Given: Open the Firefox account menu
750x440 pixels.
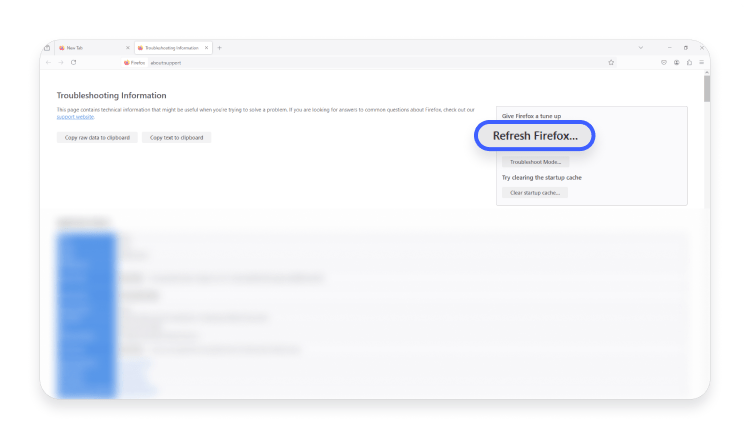Looking at the screenshot, I should click(x=677, y=62).
